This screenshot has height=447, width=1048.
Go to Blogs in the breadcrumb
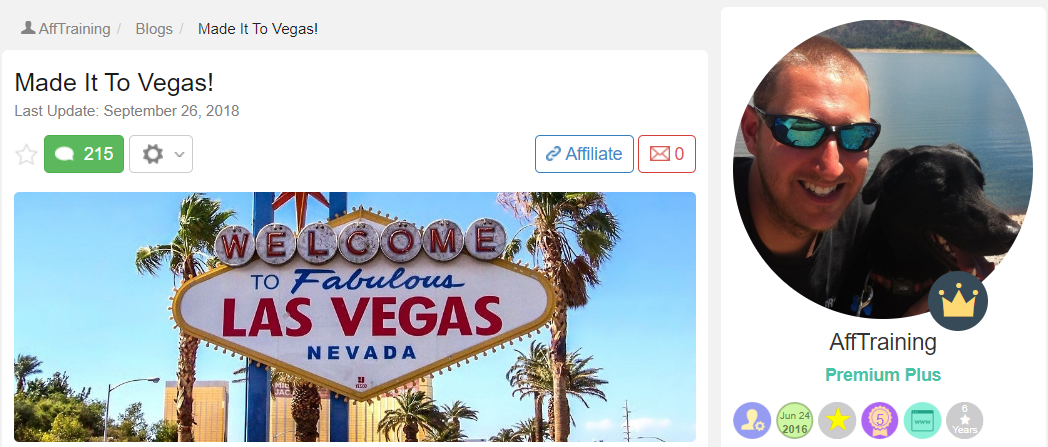click(x=154, y=29)
